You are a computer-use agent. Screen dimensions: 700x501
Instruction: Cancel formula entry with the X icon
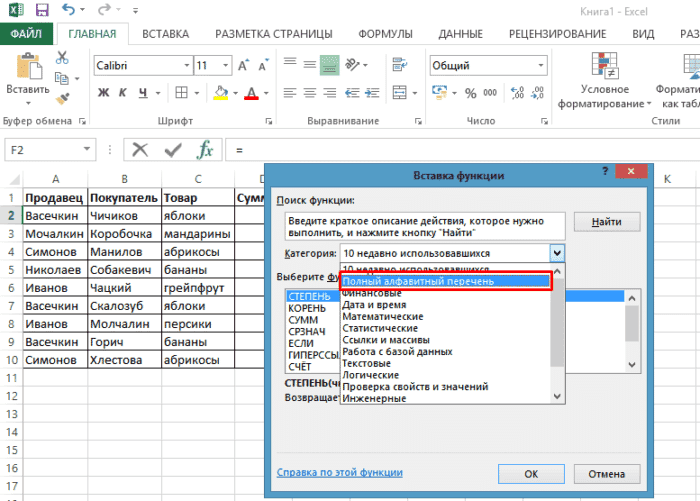tap(140, 150)
